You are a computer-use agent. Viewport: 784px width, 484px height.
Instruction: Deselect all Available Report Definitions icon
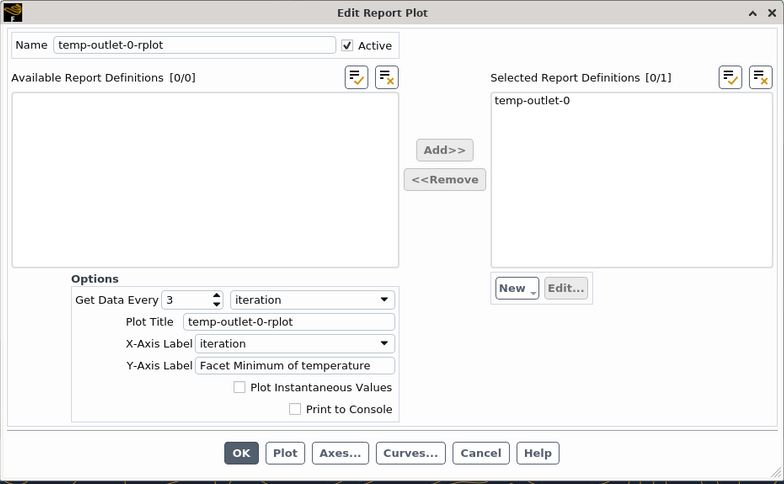pyautogui.click(x=386, y=78)
